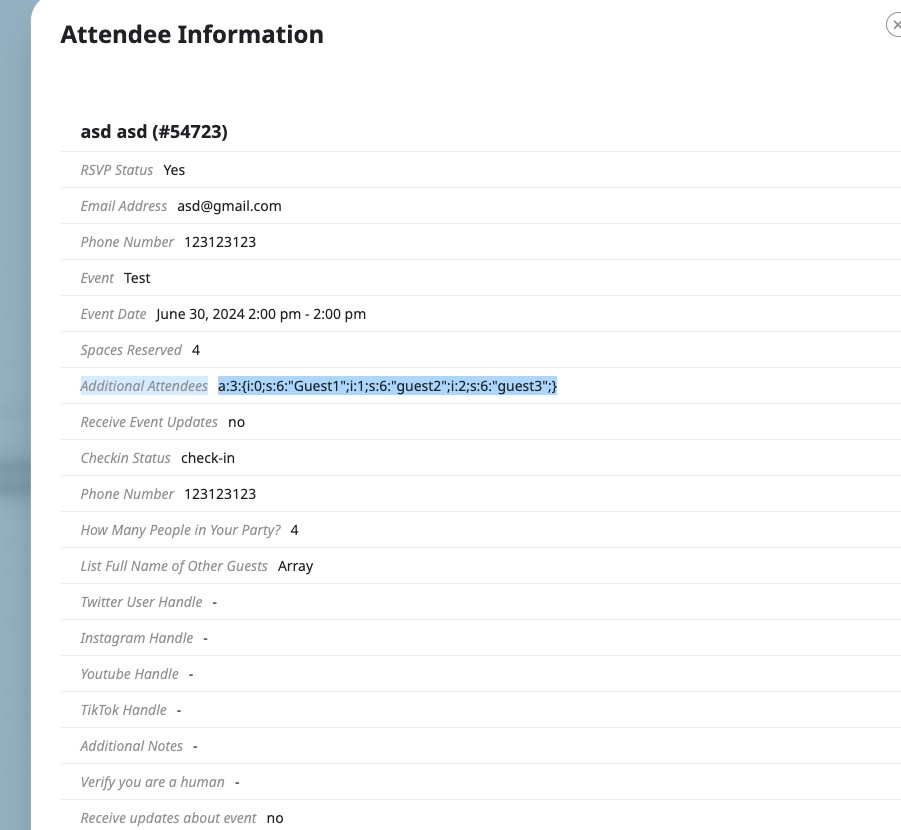
Task: Click the Checkin Status value check-in
Action: (208, 458)
